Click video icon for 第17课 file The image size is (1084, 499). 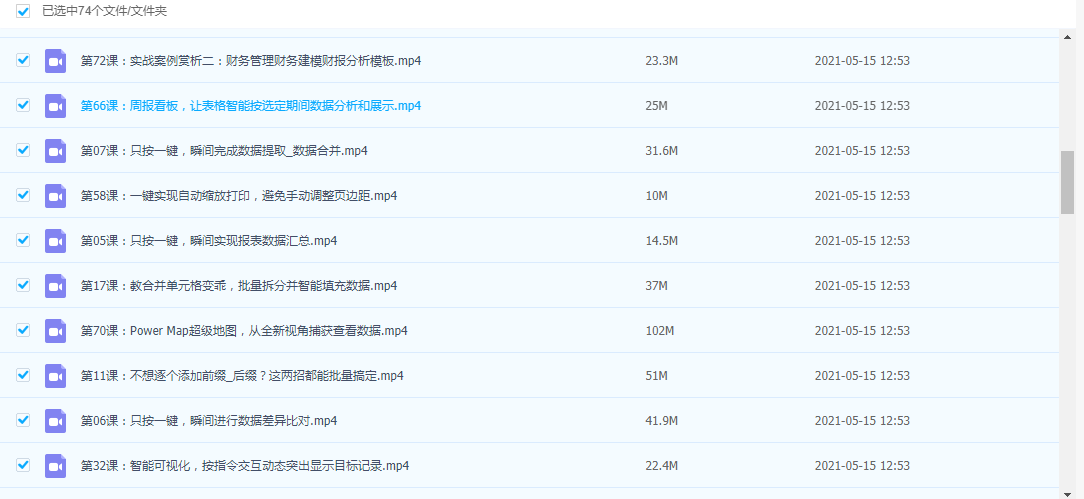point(55,286)
